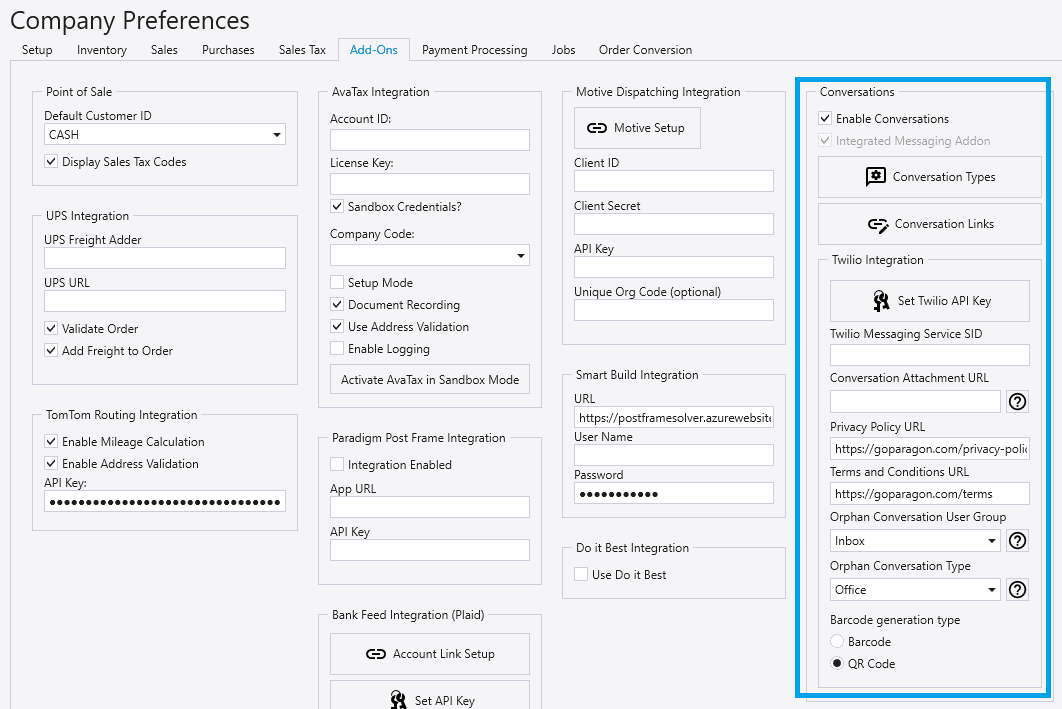Switch to Payment Processing tab
Screen dimensions: 1062x709
pyautogui.click(x=474, y=50)
